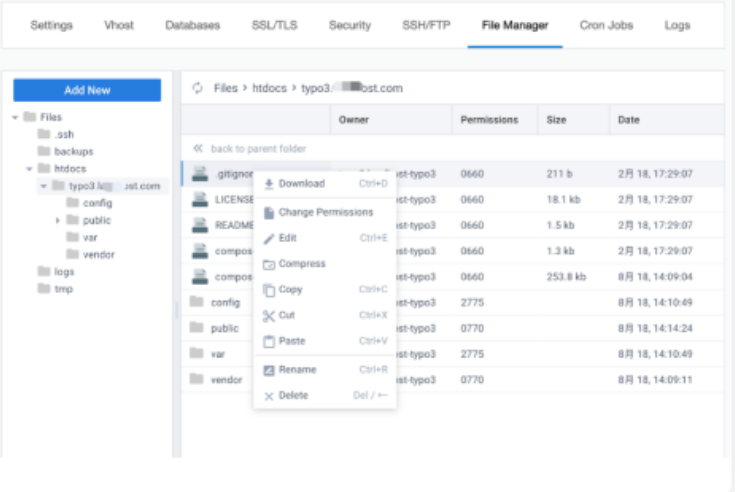Click the Download icon in context menu

click(x=269, y=184)
